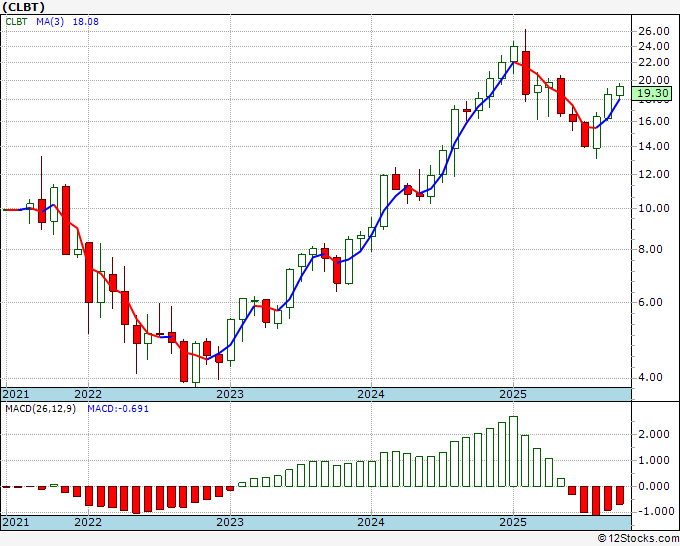Click the 18.08 moving average value
This screenshot has height=546, width=680.
[x=85, y=22]
